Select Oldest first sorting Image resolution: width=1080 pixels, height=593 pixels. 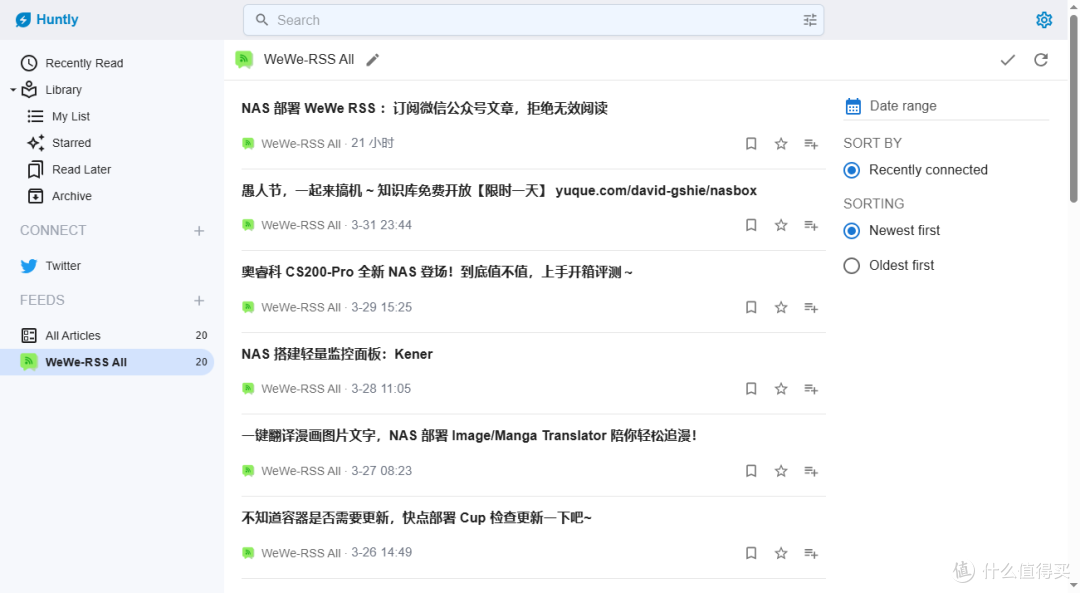tap(852, 265)
